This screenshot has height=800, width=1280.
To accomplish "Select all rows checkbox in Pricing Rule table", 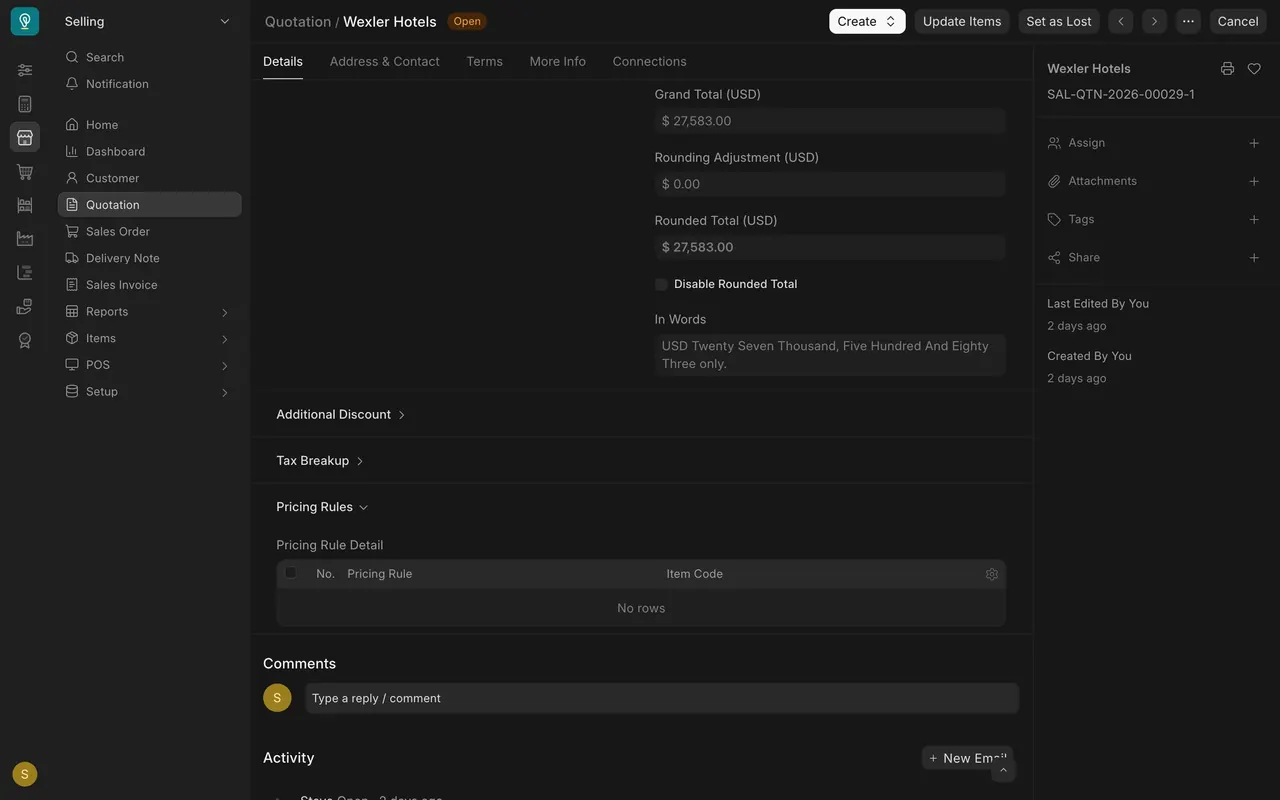I will (x=291, y=573).
